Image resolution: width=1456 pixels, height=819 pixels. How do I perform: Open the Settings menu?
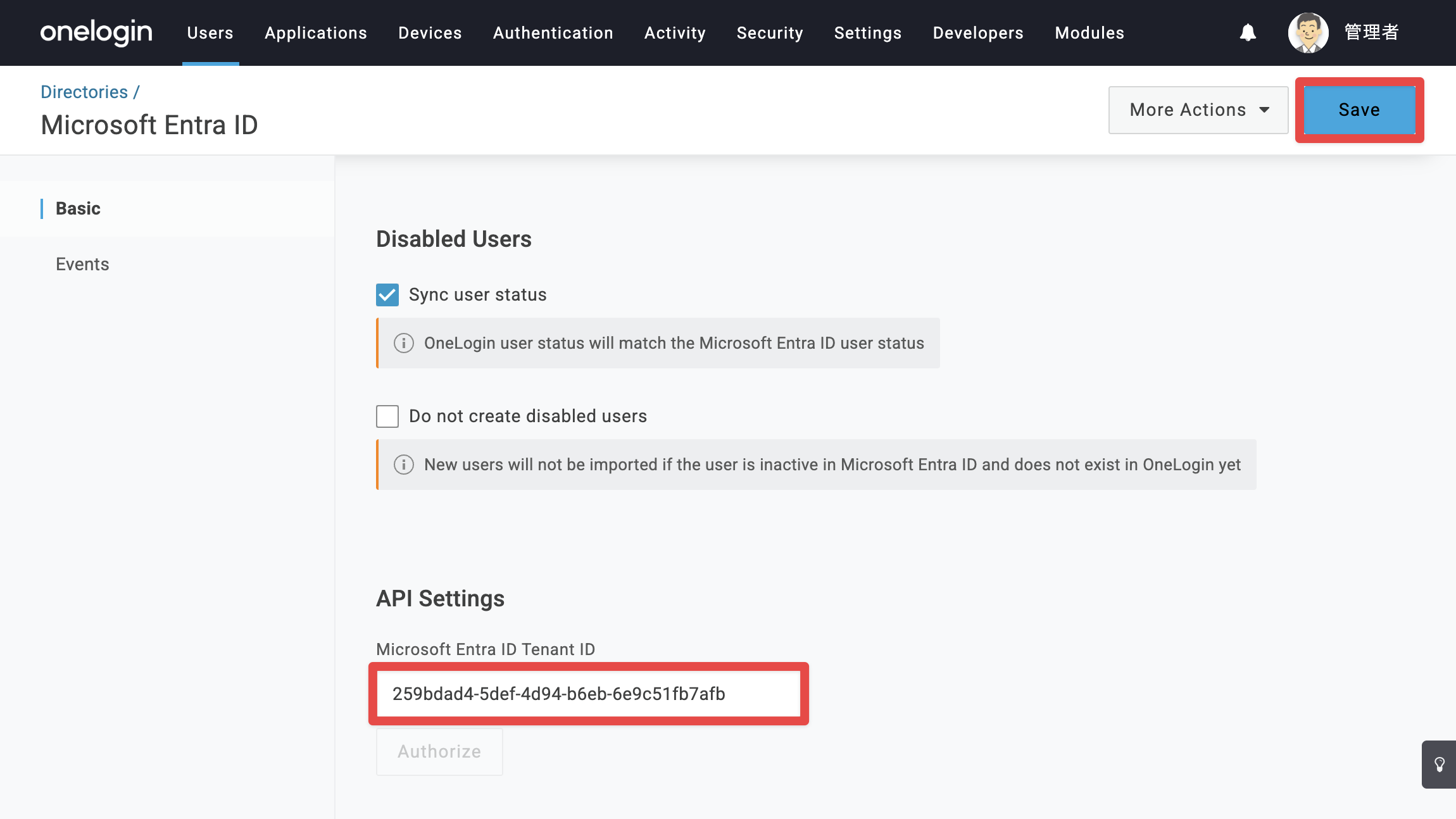pyautogui.click(x=868, y=33)
